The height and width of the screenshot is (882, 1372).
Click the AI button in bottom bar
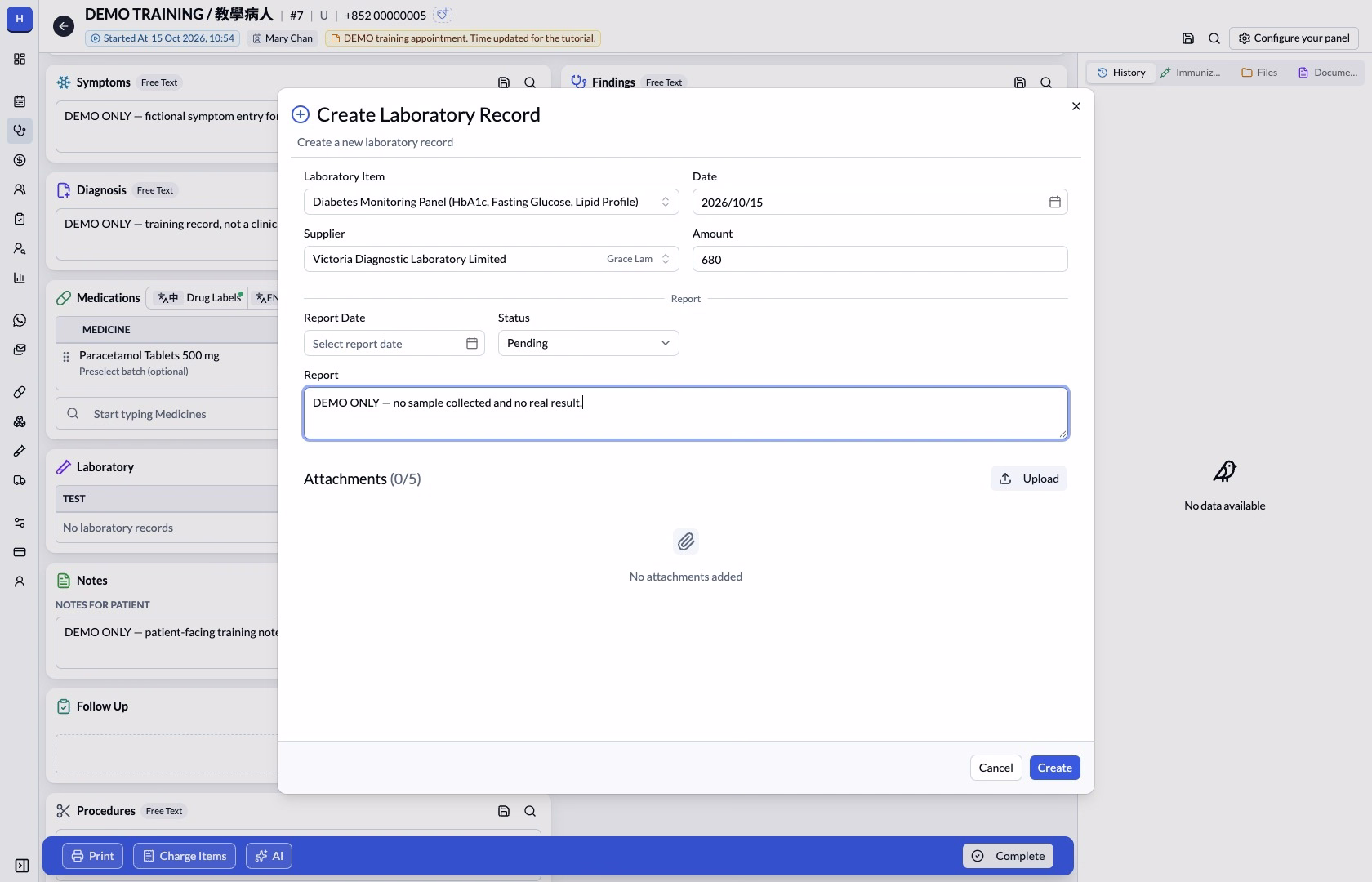[269, 856]
